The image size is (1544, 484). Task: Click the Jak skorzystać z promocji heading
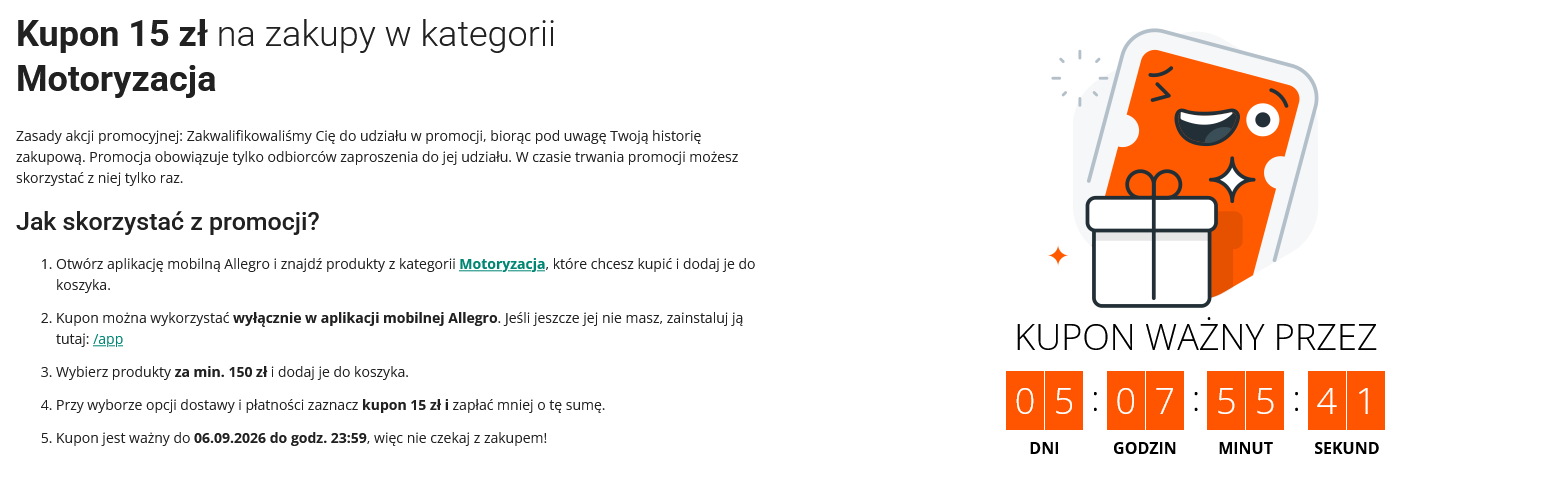167,221
